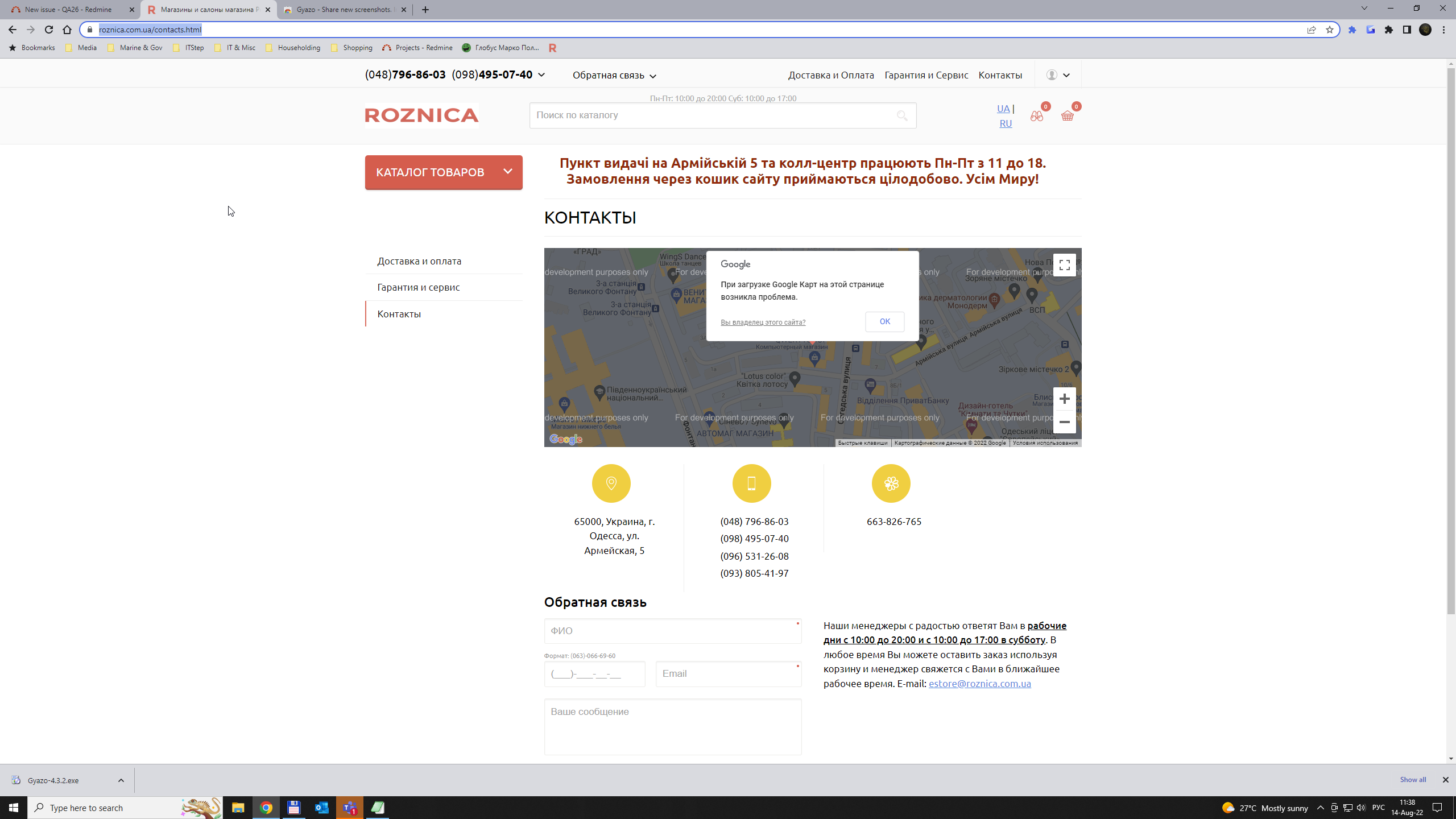Zoom out the map with minus
1456x819 pixels.
tap(1064, 422)
